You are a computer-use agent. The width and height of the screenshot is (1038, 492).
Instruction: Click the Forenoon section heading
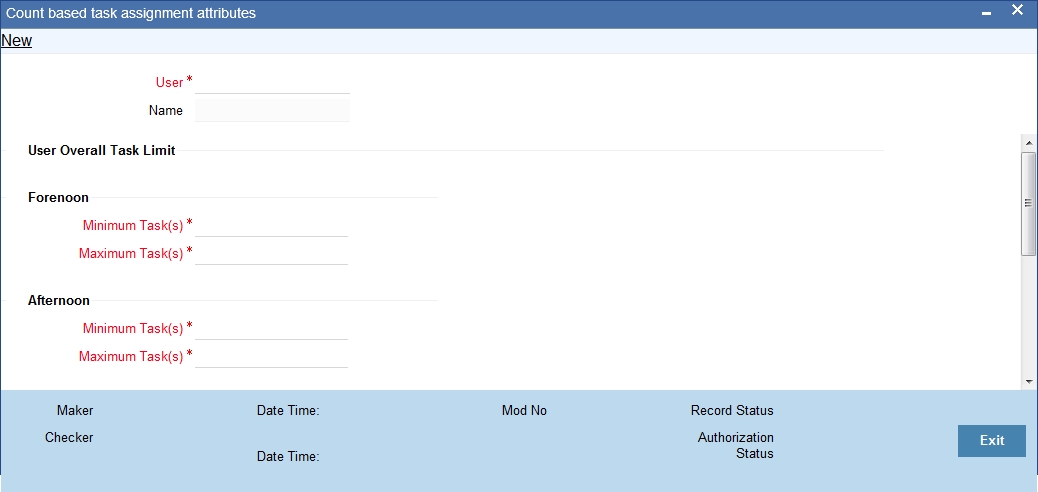tap(58, 197)
